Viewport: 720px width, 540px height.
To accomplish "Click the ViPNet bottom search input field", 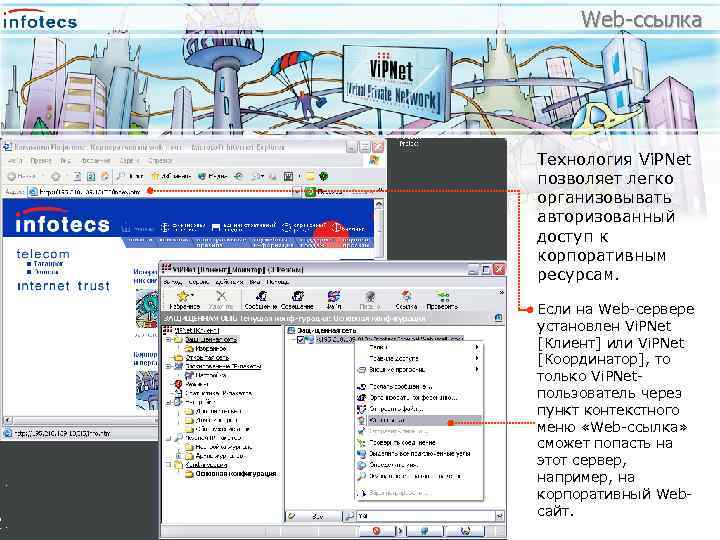I will [426, 516].
